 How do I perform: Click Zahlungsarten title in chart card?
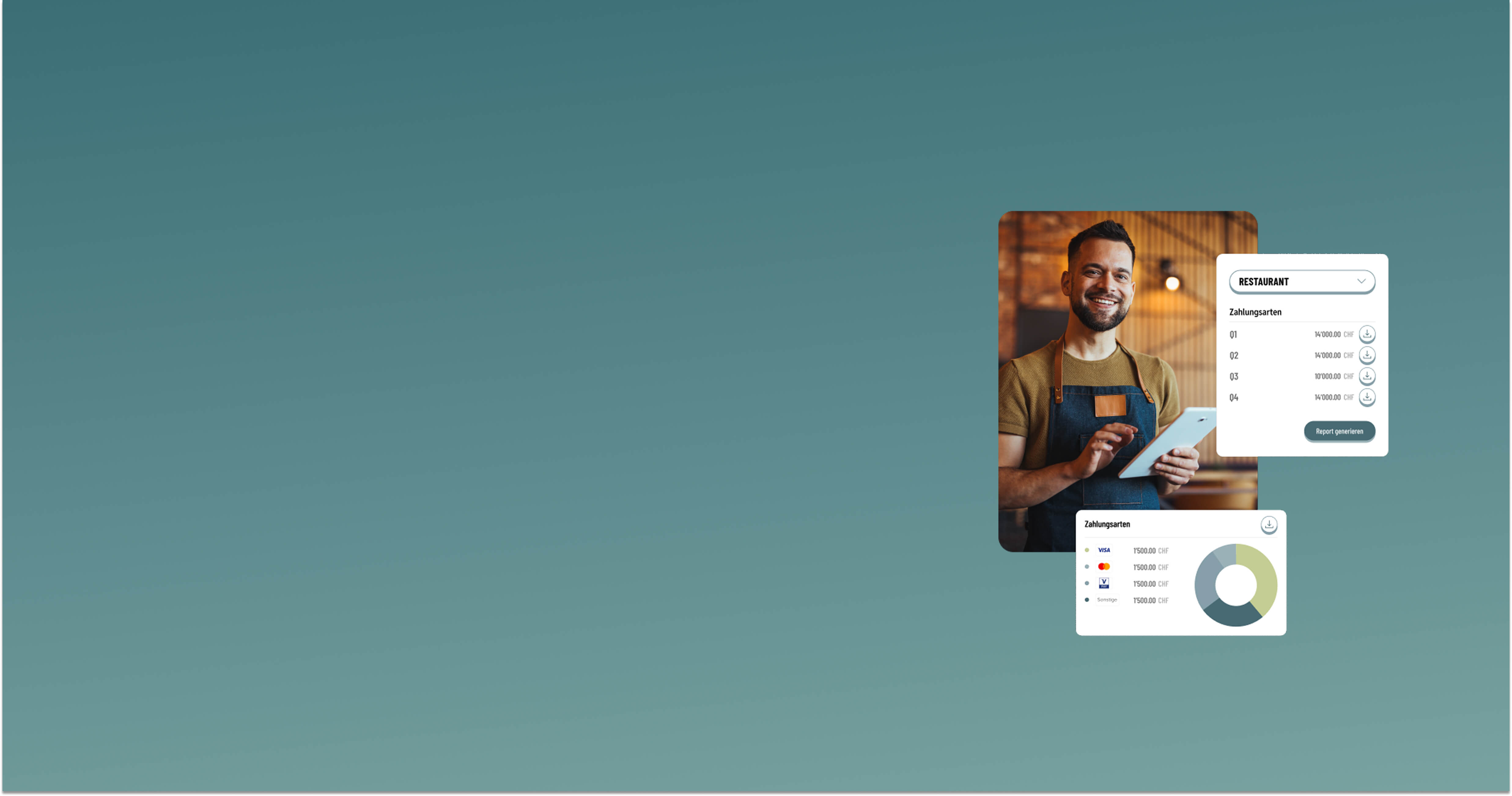1107,524
